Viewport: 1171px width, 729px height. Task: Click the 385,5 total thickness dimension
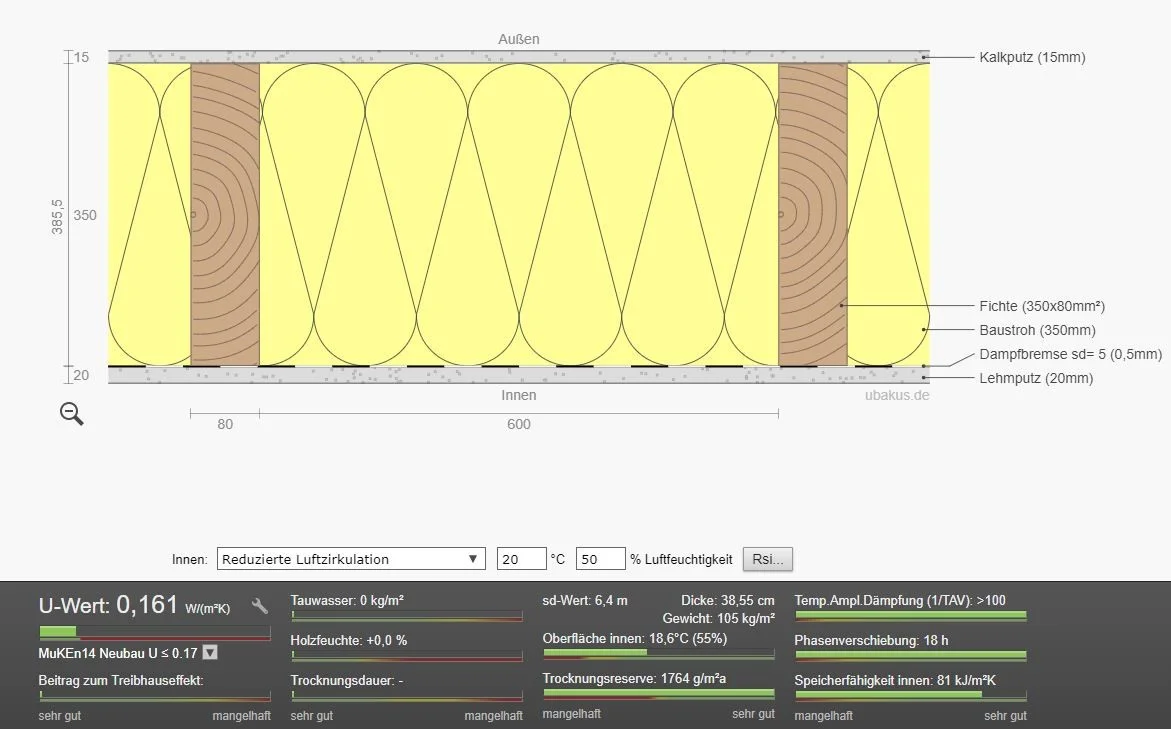tap(58, 217)
